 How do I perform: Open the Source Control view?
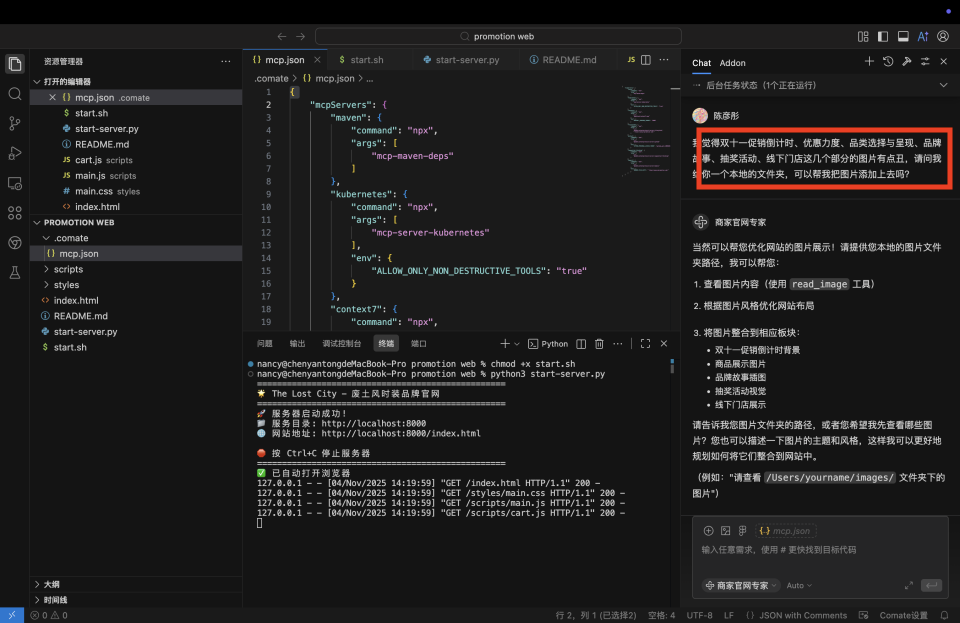(15, 123)
